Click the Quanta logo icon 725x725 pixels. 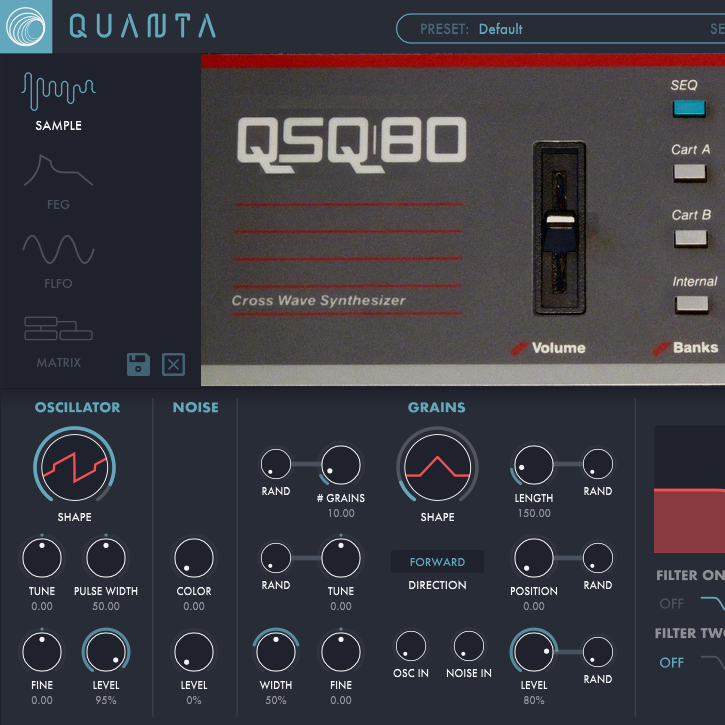tap(26, 26)
